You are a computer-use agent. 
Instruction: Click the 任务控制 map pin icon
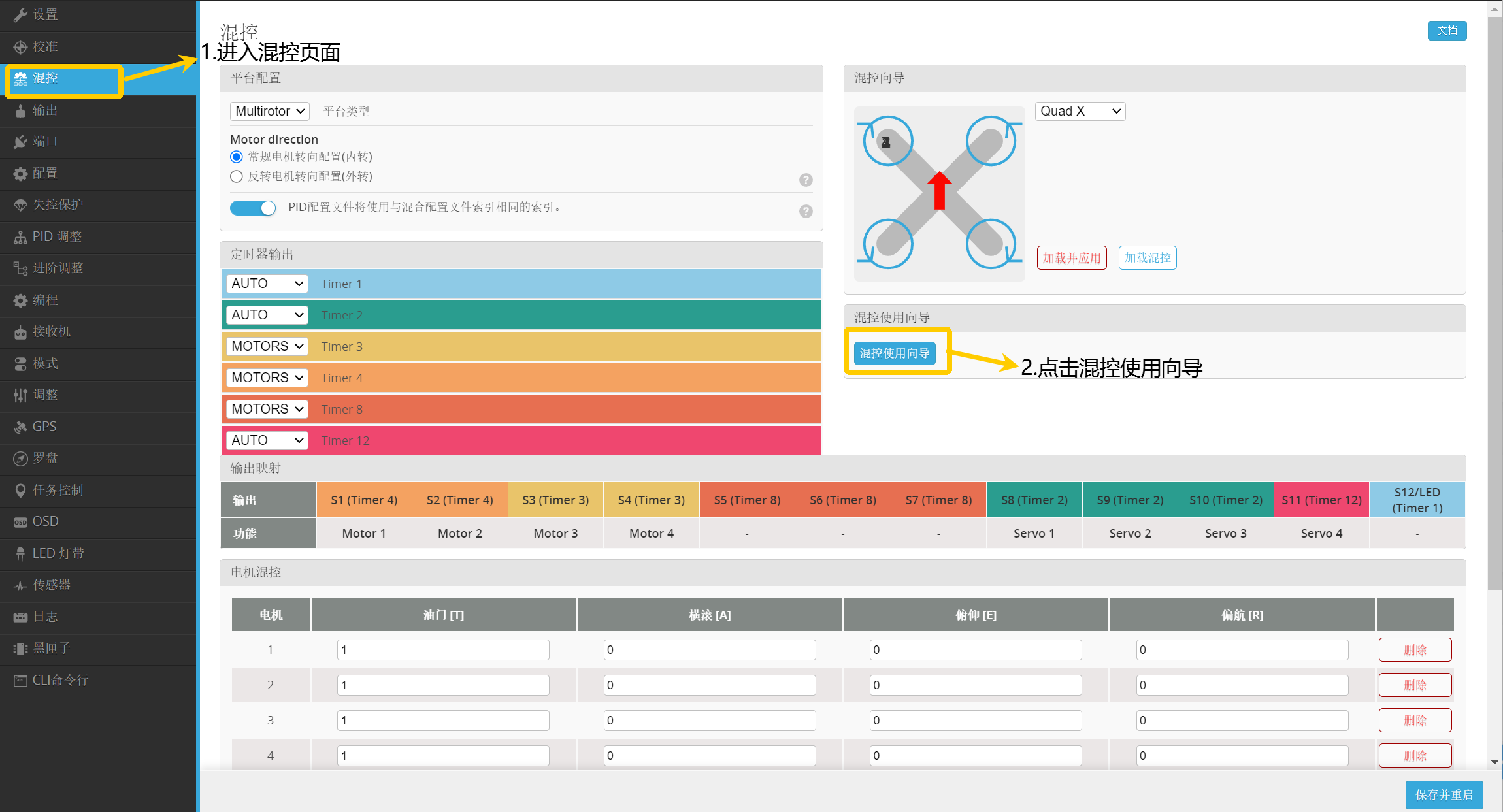[20, 491]
